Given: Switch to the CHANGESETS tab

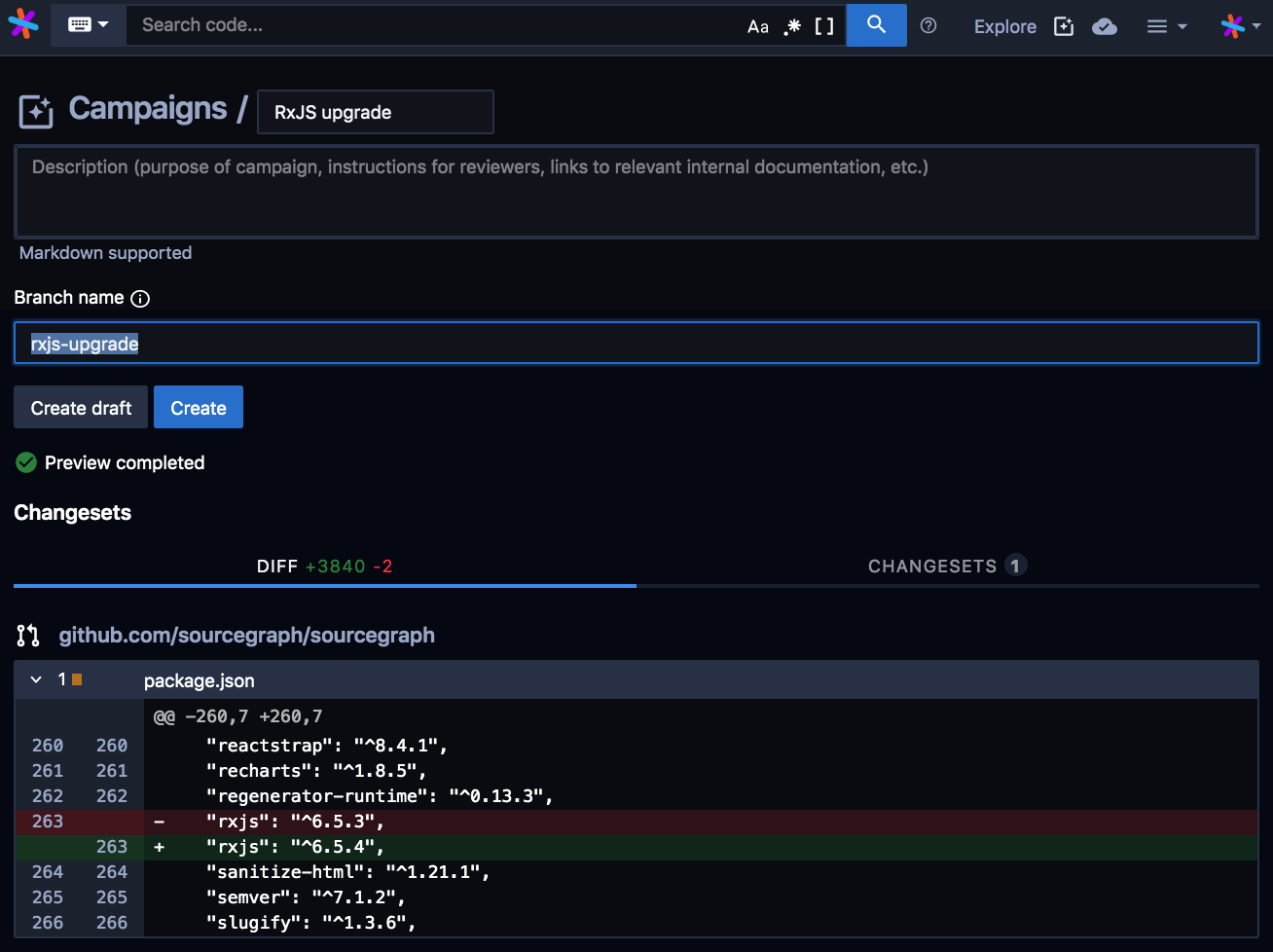Looking at the screenshot, I should tap(948, 567).
